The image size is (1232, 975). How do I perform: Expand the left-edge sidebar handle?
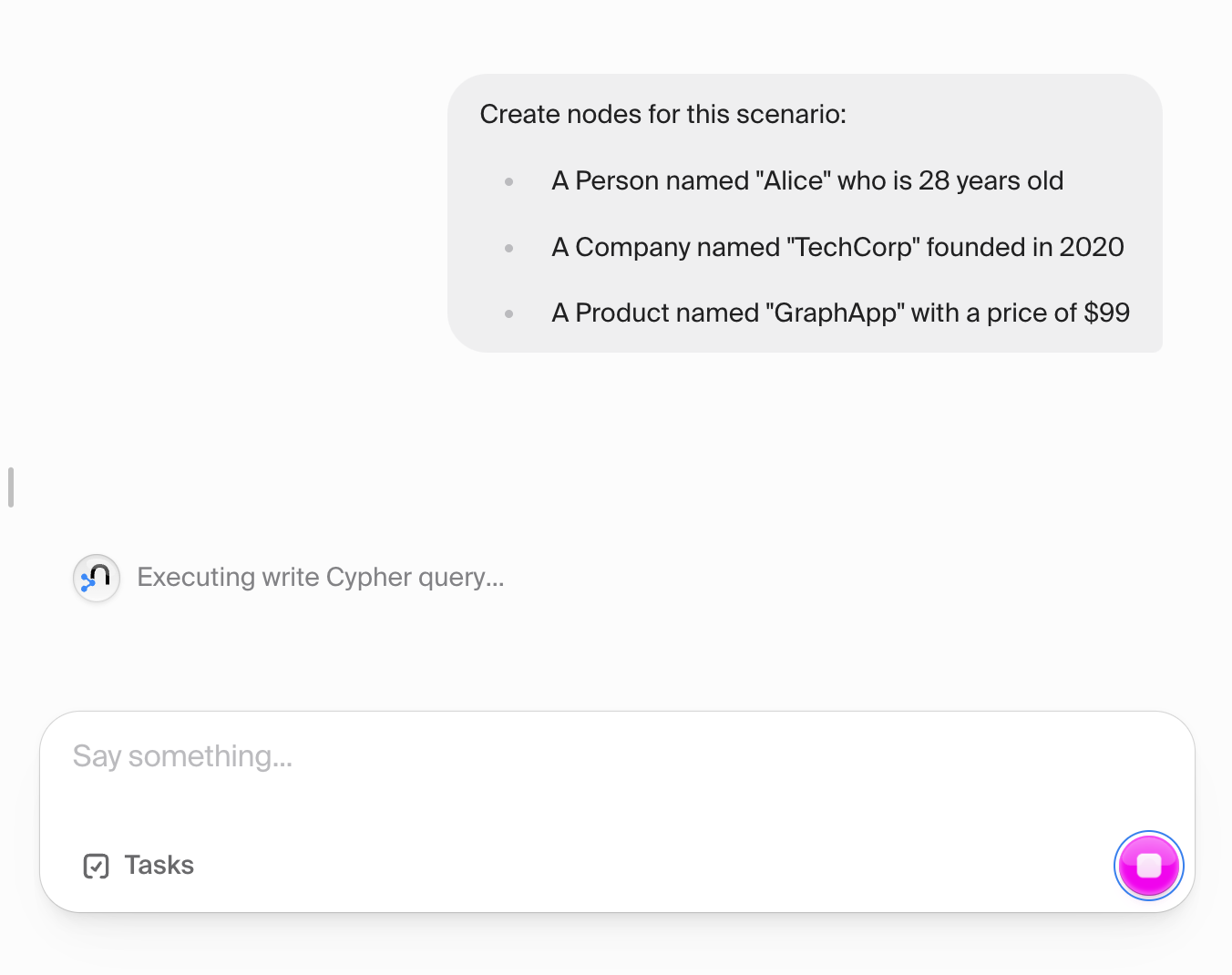click(11, 487)
